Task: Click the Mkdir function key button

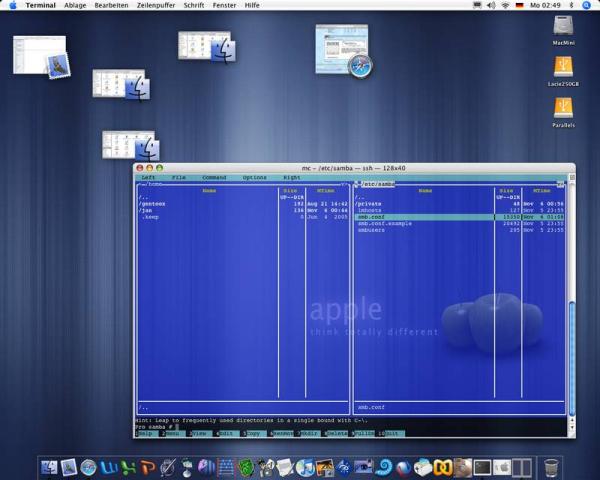Action: 308,433
